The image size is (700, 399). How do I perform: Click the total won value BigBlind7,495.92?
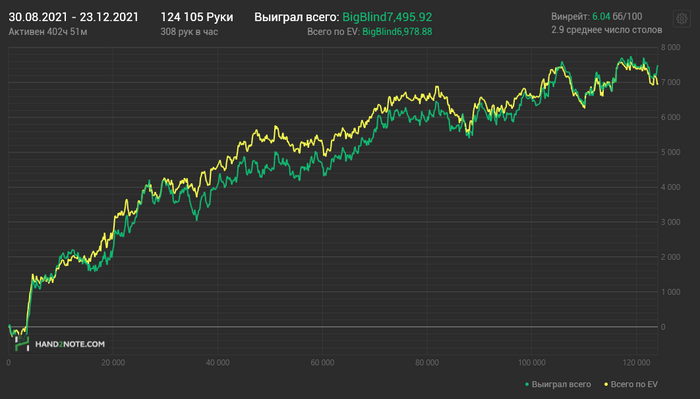pos(387,17)
